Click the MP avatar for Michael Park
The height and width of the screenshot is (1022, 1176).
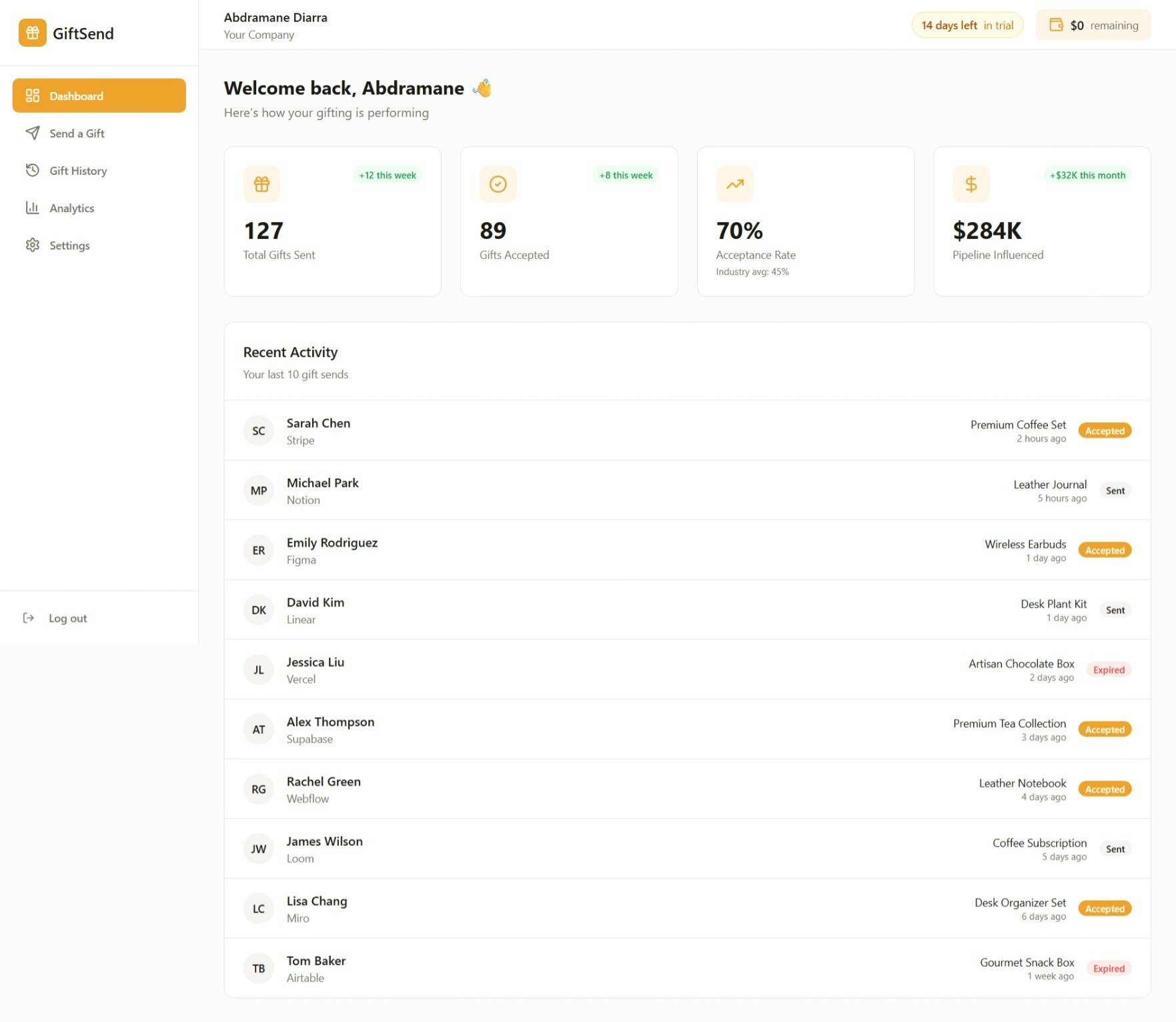[259, 490]
